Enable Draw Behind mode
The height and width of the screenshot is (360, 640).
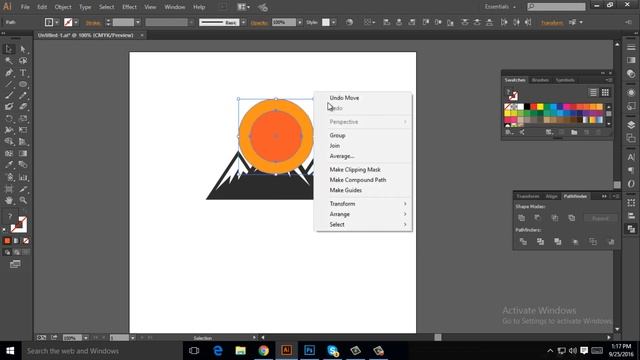tap(16, 252)
